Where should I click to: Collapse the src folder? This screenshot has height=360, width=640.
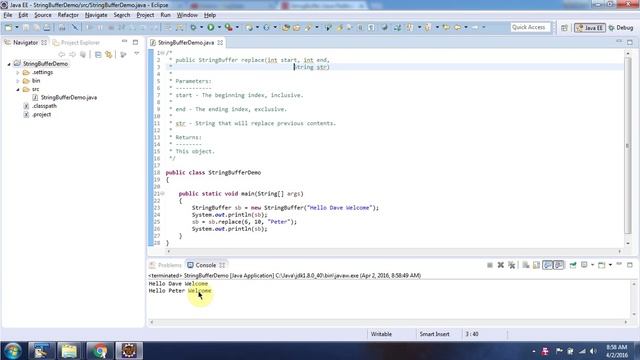18,89
